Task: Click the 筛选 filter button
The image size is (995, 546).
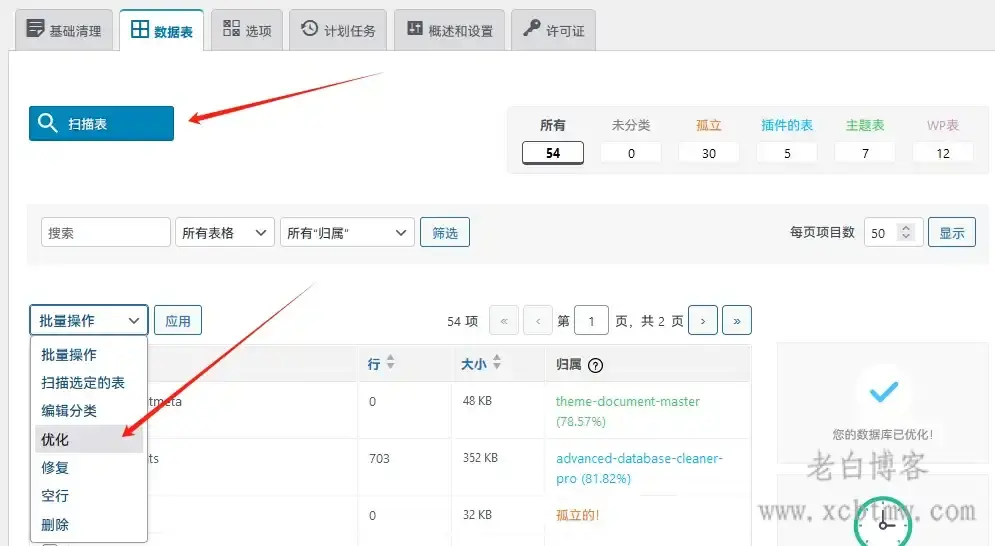Action: (445, 232)
